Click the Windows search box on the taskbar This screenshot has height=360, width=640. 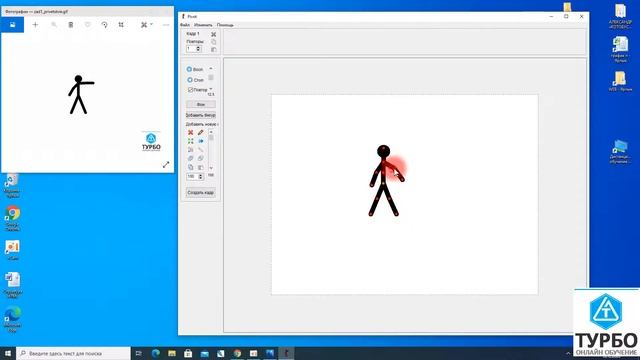click(x=73, y=353)
